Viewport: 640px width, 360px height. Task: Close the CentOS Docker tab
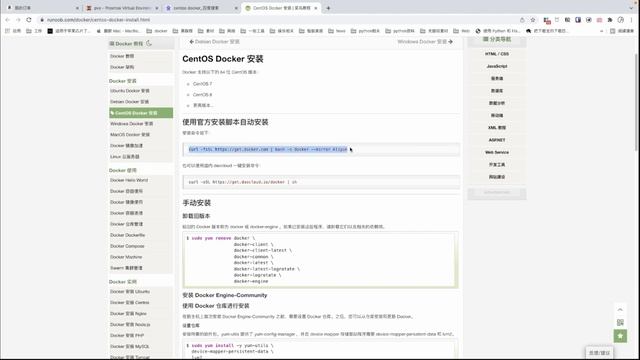(x=316, y=8)
